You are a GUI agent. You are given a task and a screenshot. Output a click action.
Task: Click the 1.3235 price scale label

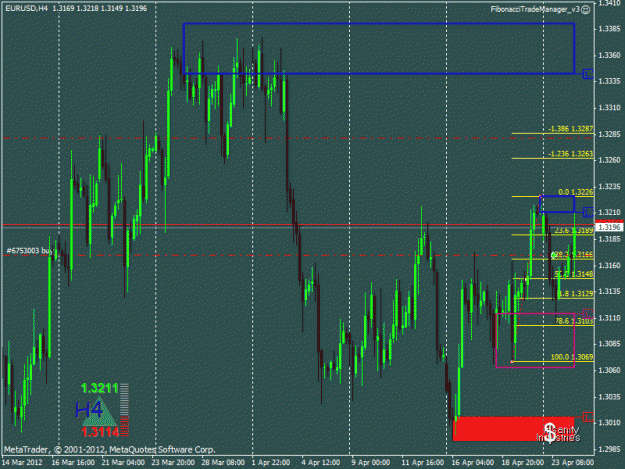point(609,186)
